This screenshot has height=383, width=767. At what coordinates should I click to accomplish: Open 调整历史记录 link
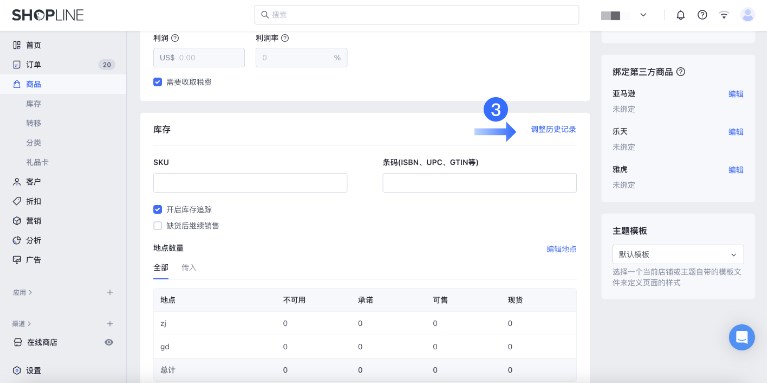(554, 130)
